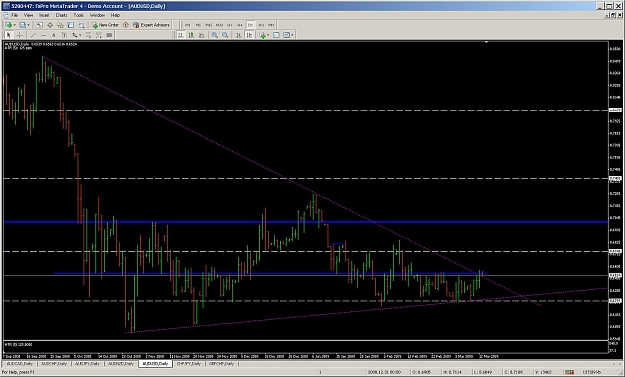Switch to the AUDJPY,Daily chart tab

[86, 363]
